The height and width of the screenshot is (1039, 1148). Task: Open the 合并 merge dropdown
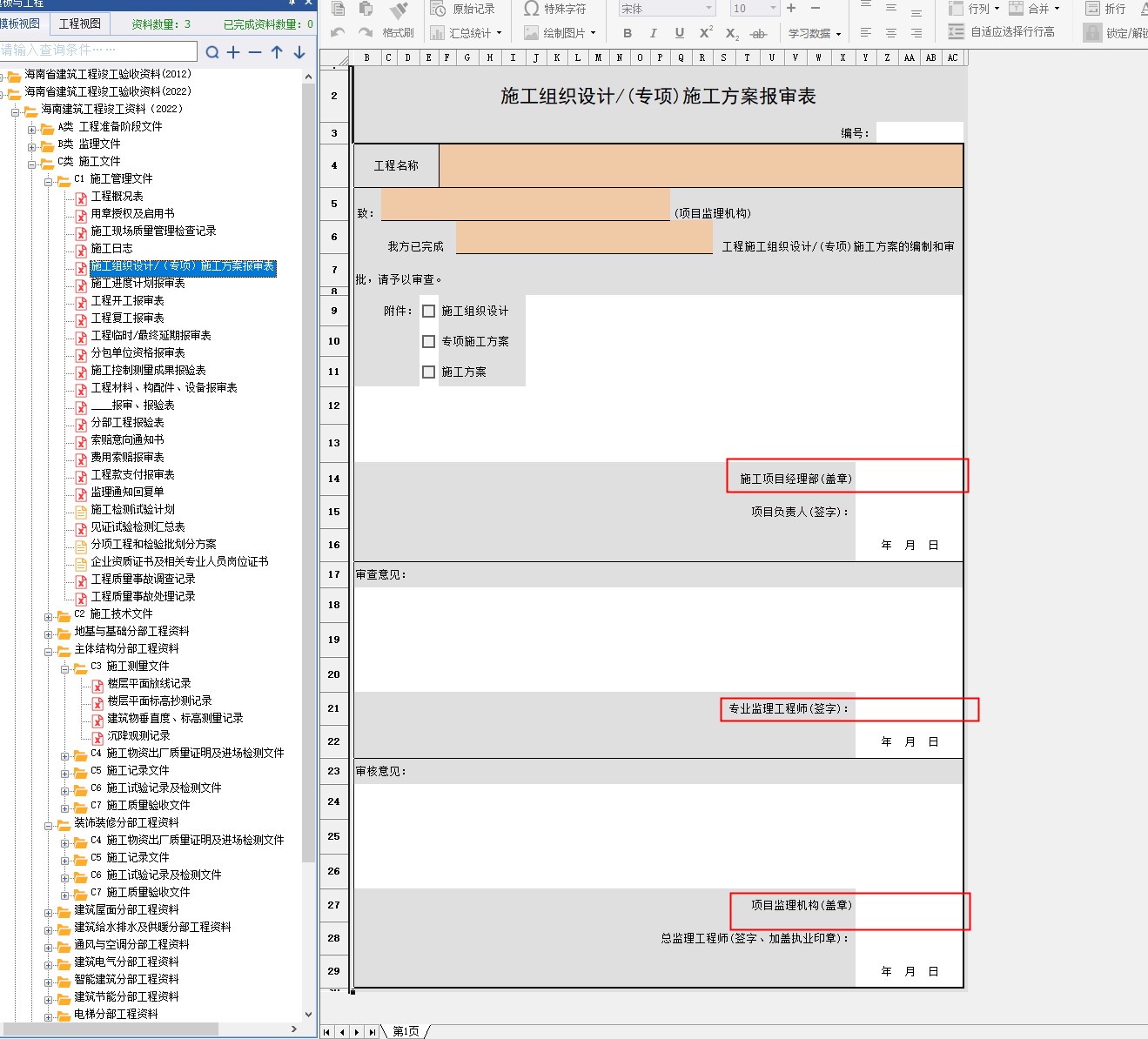click(x=1057, y=9)
